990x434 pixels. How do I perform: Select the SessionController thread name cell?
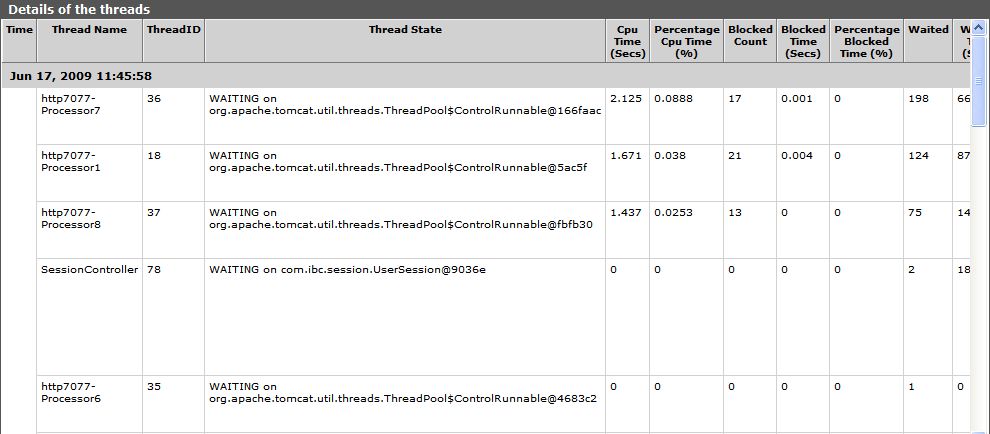89,316
